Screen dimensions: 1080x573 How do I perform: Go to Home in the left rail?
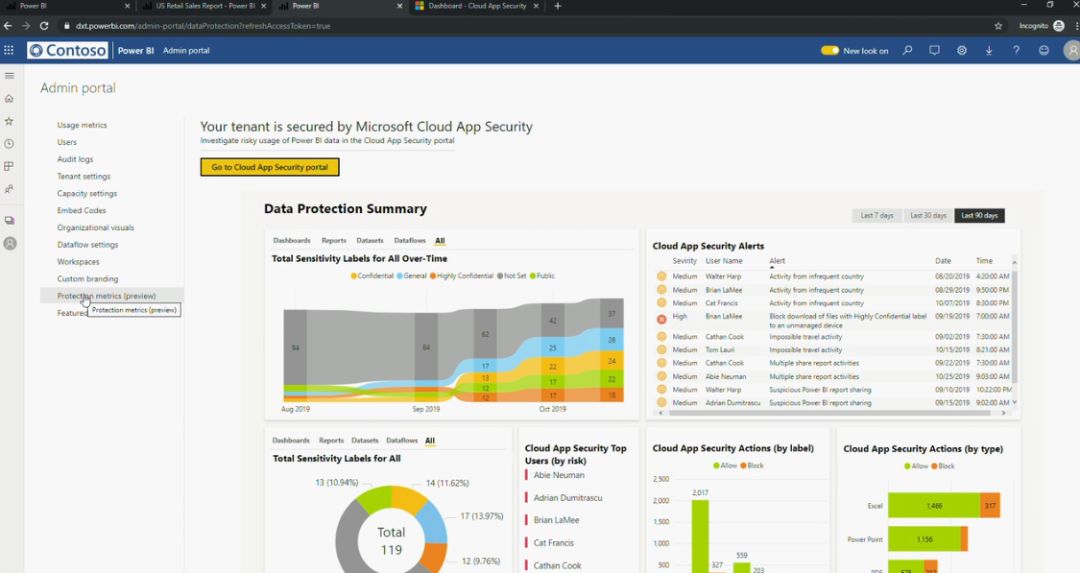click(x=10, y=98)
